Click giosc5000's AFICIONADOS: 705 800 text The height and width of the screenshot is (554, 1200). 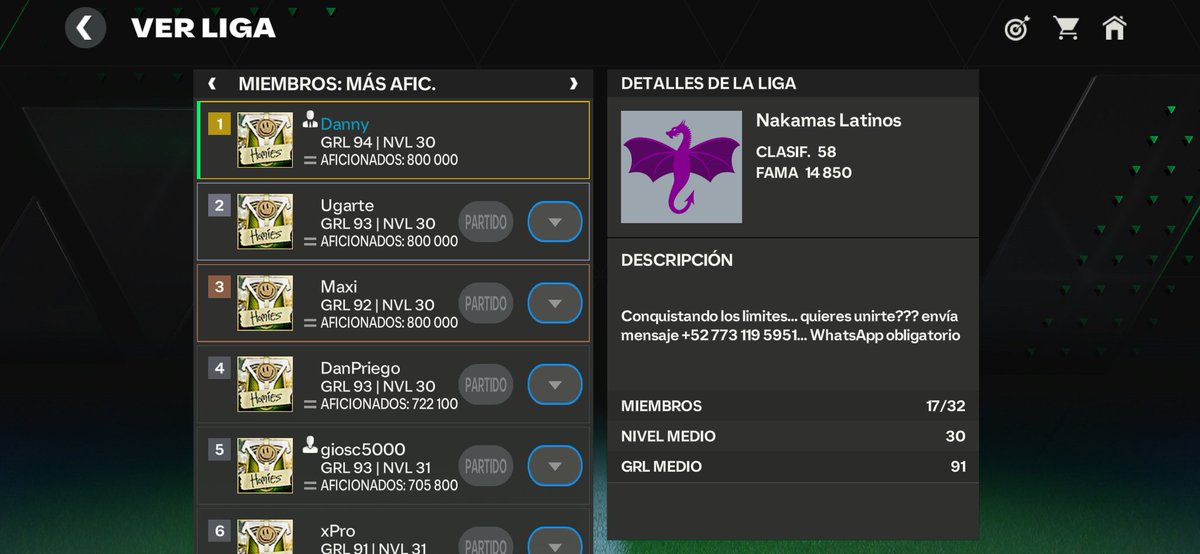[x=389, y=485]
